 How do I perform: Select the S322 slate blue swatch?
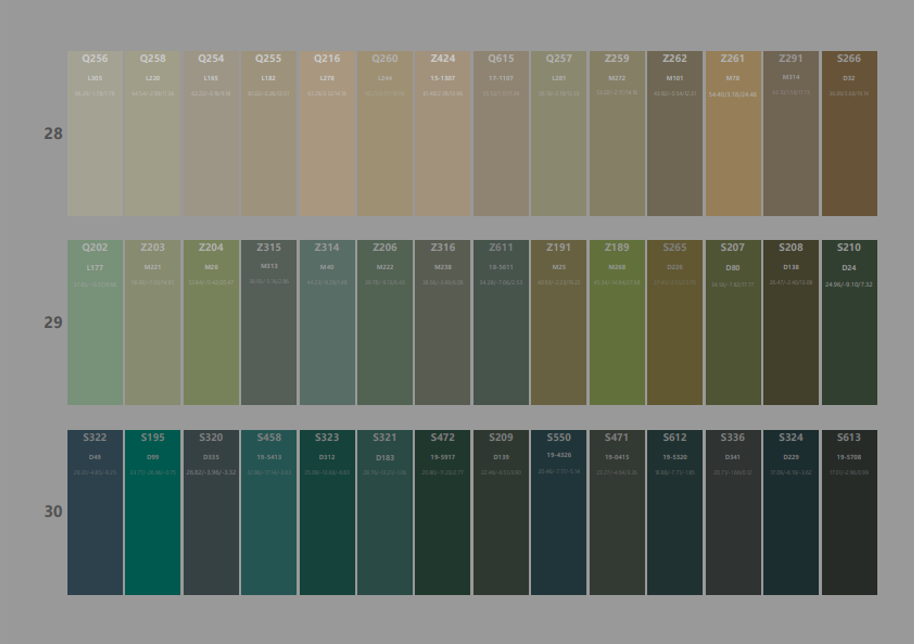tap(95, 513)
